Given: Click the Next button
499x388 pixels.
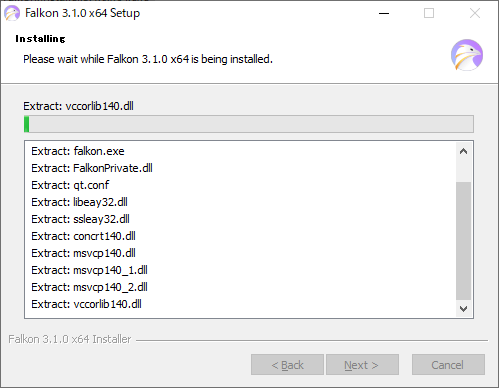Looking at the screenshot, I should 362,365.
